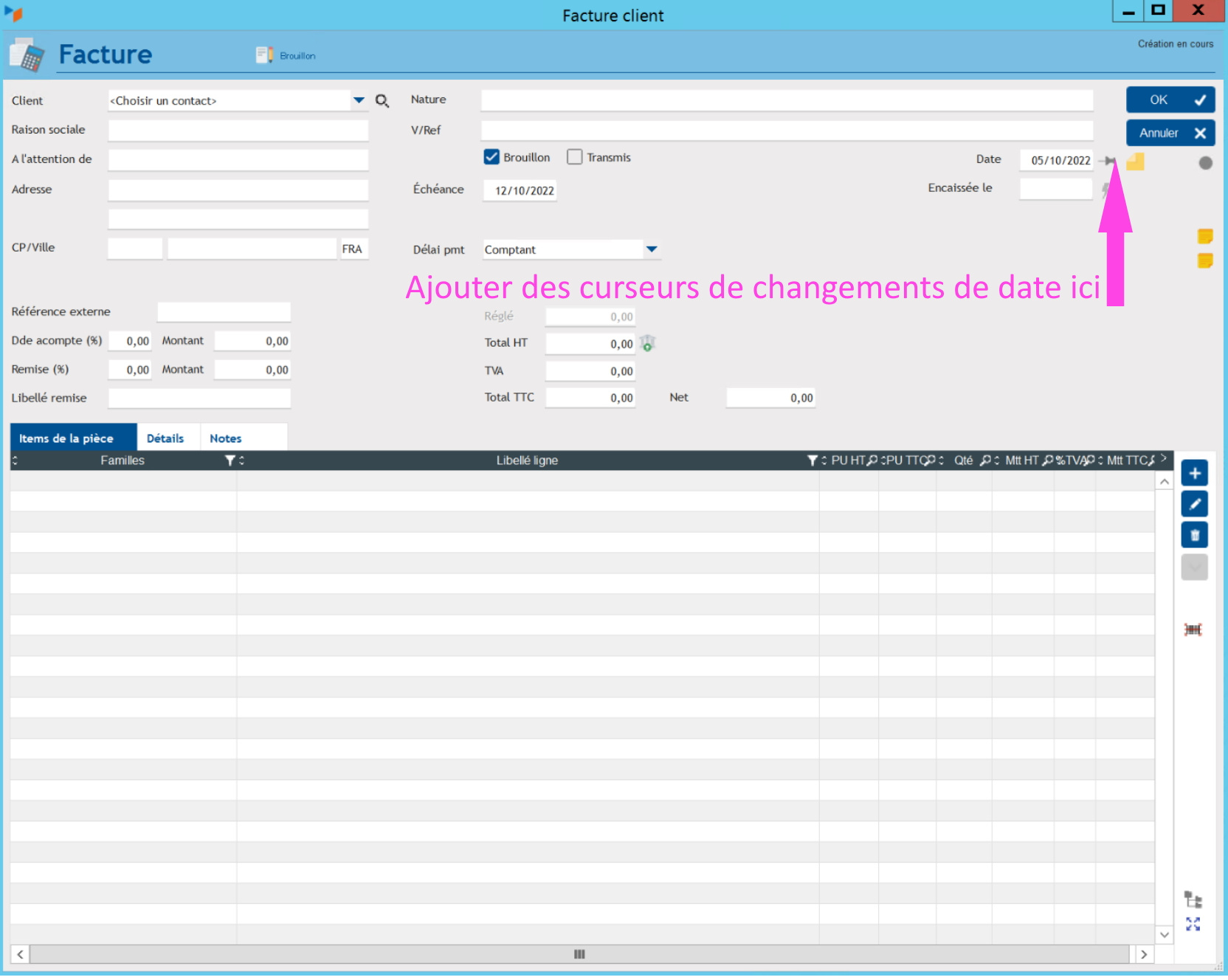Image resolution: width=1228 pixels, height=980 pixels.
Task: Switch to the Détails tab
Action: pos(165,438)
